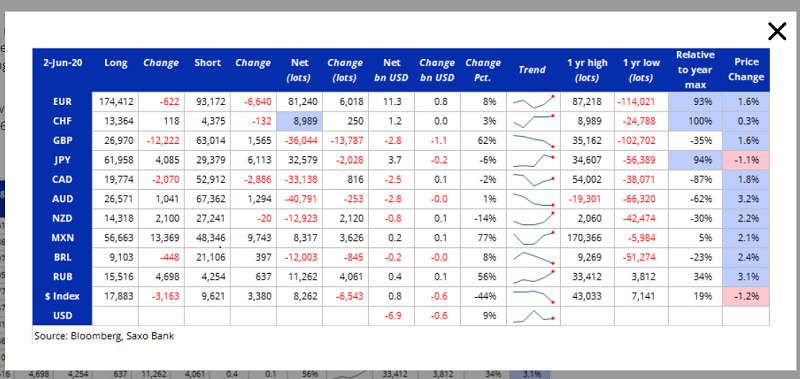Select the BRL row label
Viewport: 800px width, 379px height.
point(62,257)
